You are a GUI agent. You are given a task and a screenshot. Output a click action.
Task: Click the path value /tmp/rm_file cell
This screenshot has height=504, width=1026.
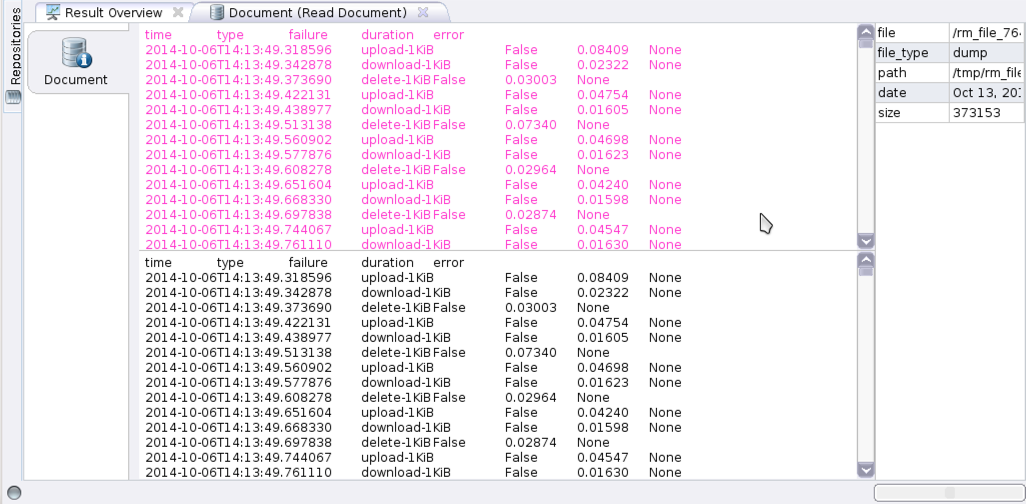tap(986, 73)
